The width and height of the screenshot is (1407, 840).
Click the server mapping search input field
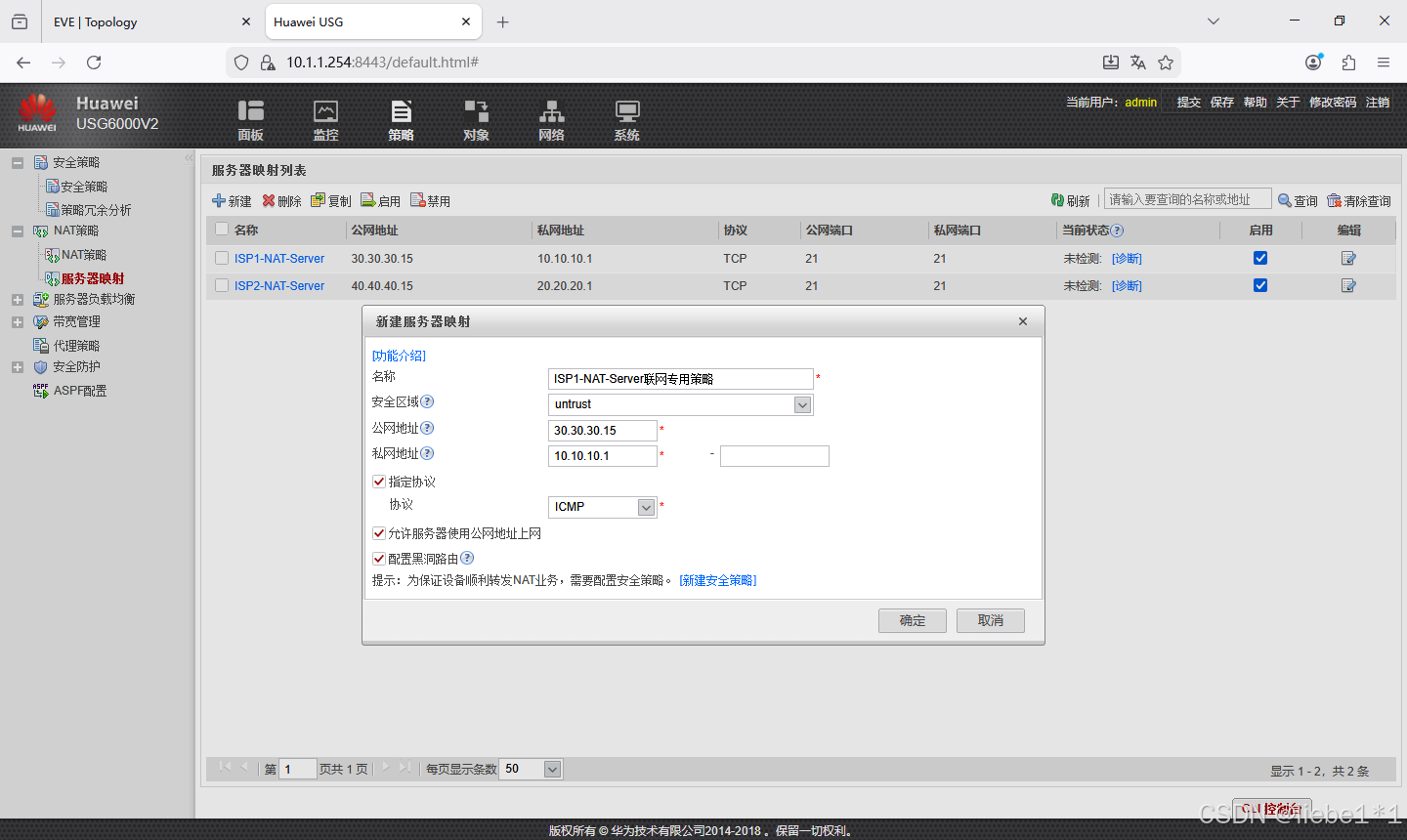pos(1186,199)
